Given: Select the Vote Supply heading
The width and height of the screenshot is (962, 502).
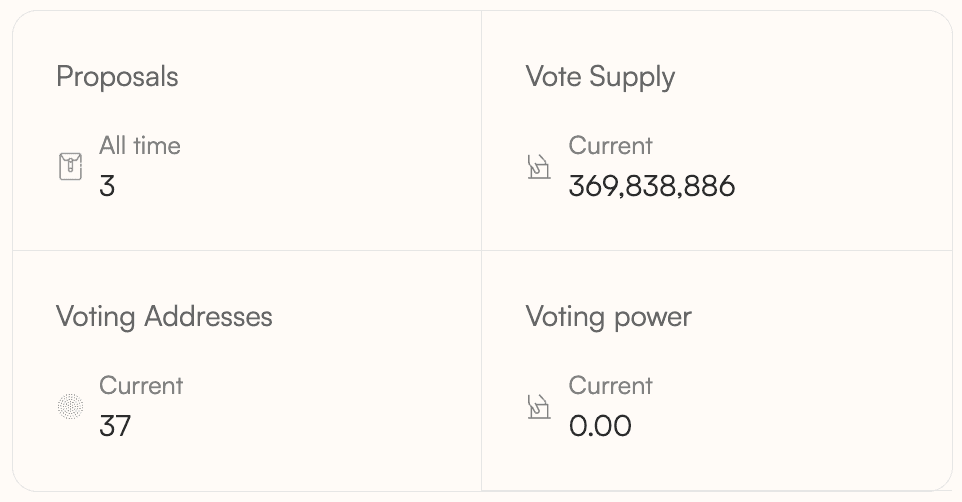Looking at the screenshot, I should 600,77.
